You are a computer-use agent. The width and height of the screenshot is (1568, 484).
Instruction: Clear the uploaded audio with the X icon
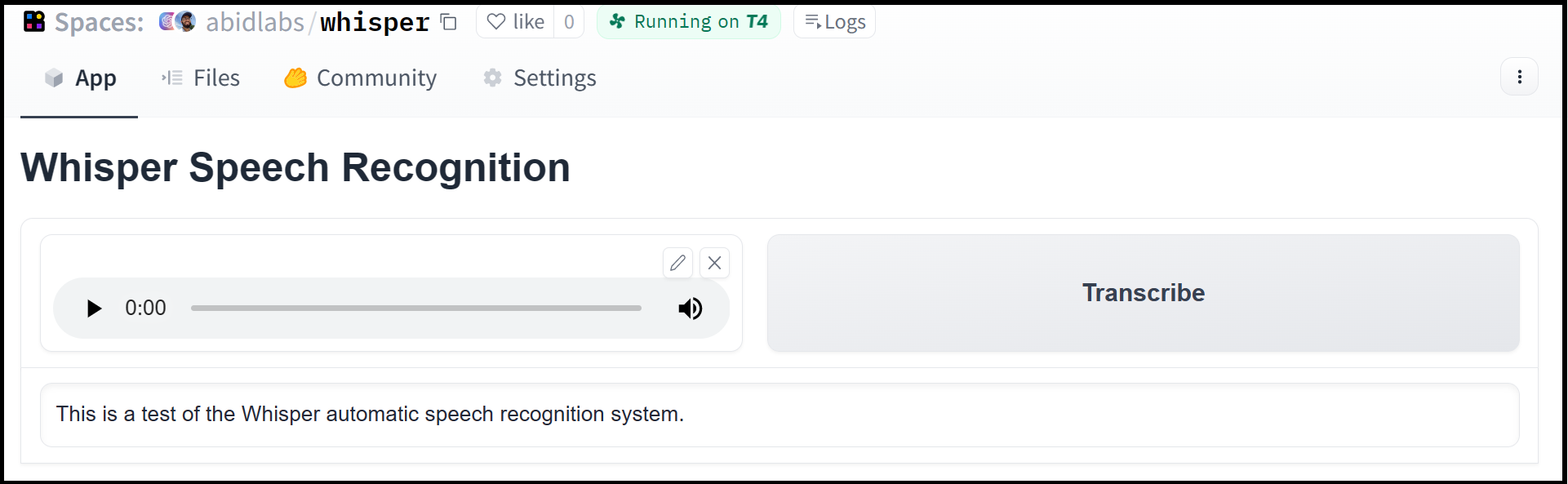point(714,263)
